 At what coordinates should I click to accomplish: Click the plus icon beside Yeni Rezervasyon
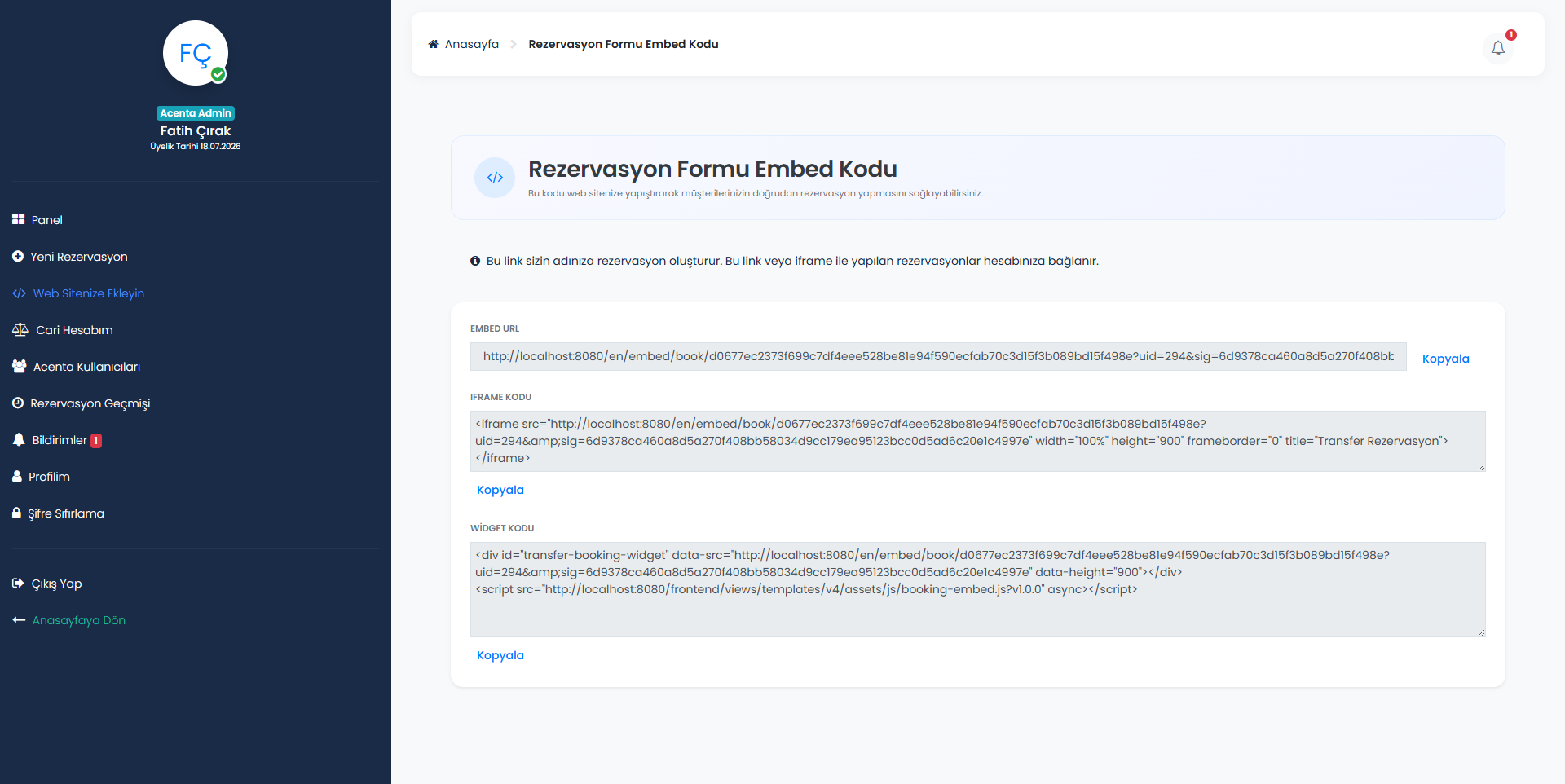tap(18, 256)
